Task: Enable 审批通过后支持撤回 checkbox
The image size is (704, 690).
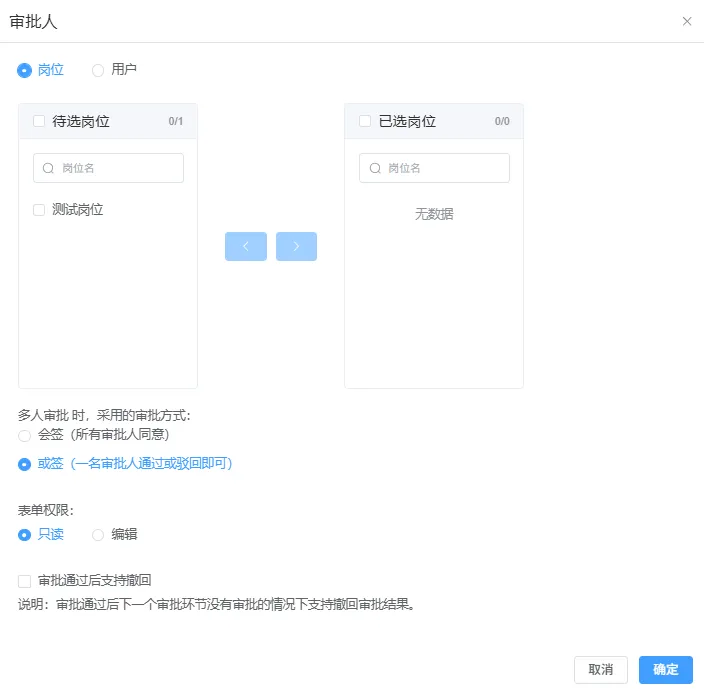Action: (24, 581)
